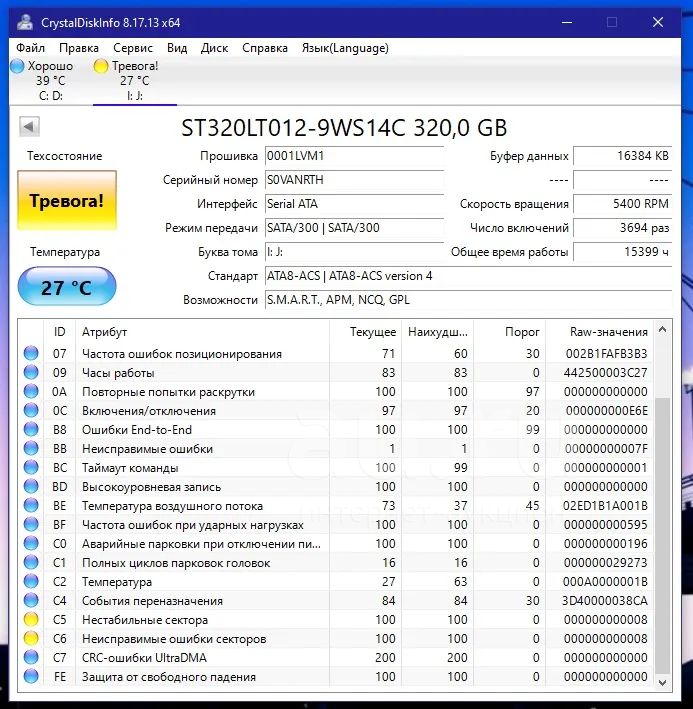Click the Прошивка field 0001LVM1
This screenshot has height=709, width=693.
(x=354, y=156)
